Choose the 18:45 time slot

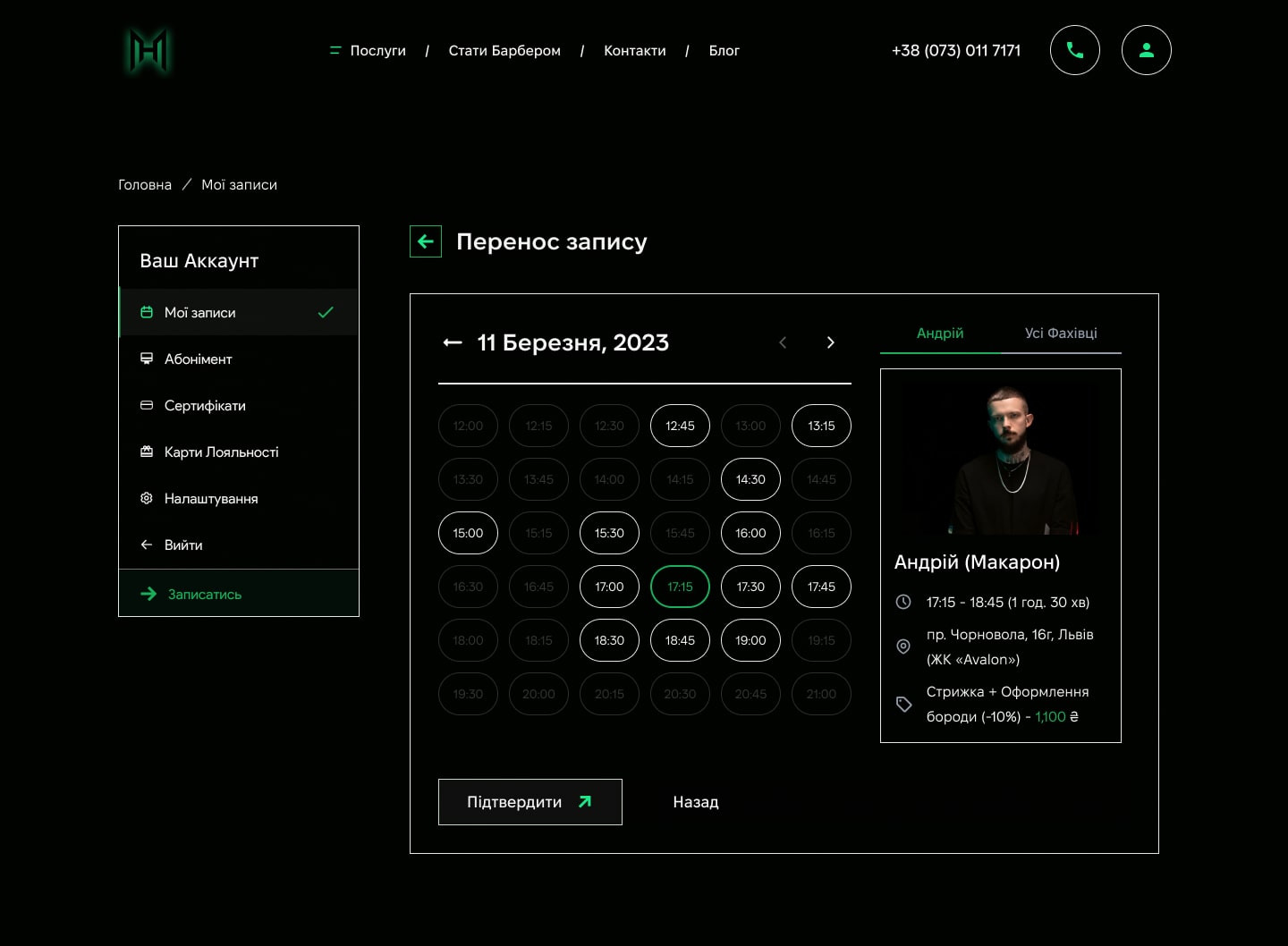[680, 640]
